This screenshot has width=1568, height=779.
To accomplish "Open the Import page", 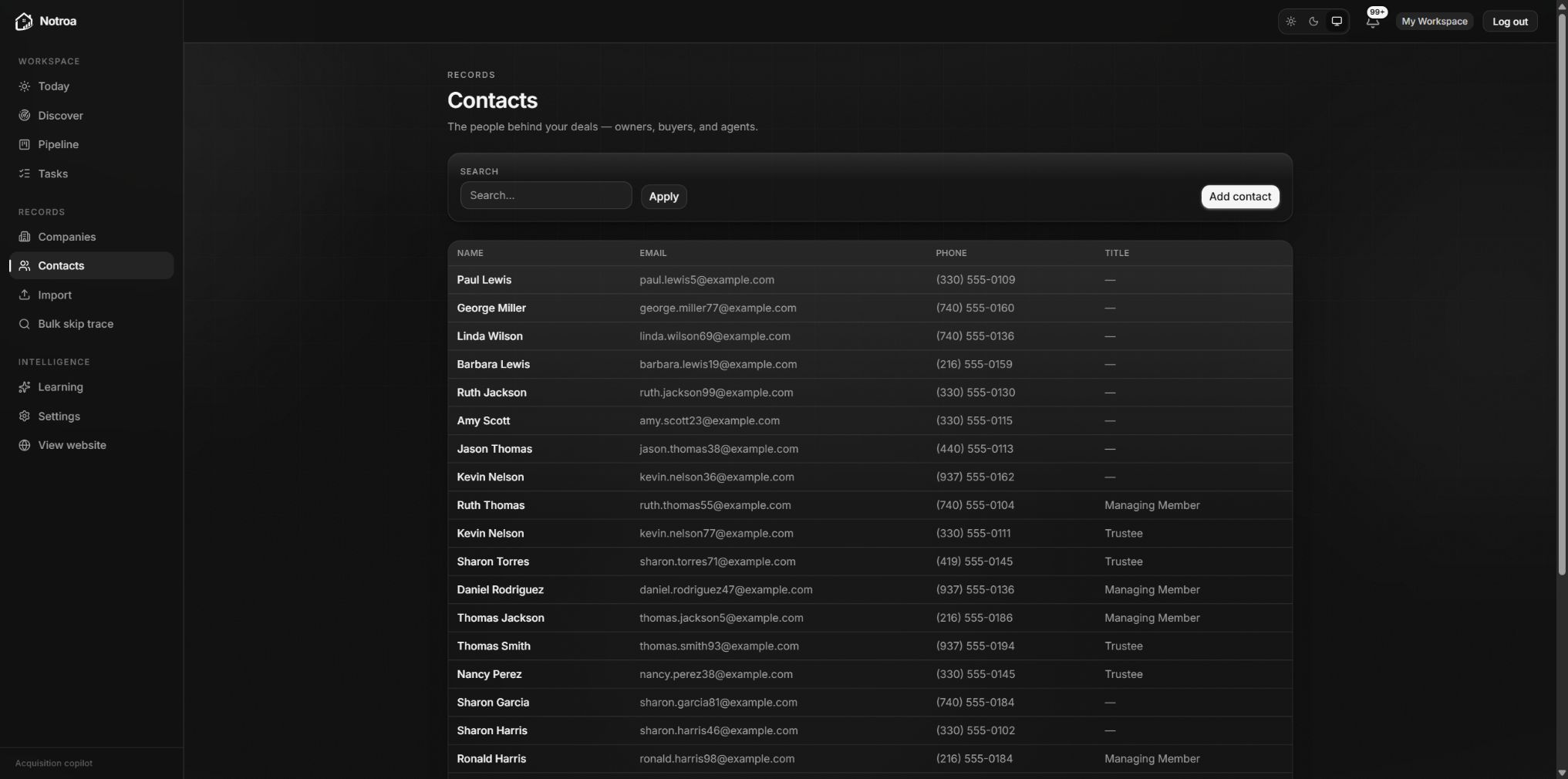I will point(92,295).
